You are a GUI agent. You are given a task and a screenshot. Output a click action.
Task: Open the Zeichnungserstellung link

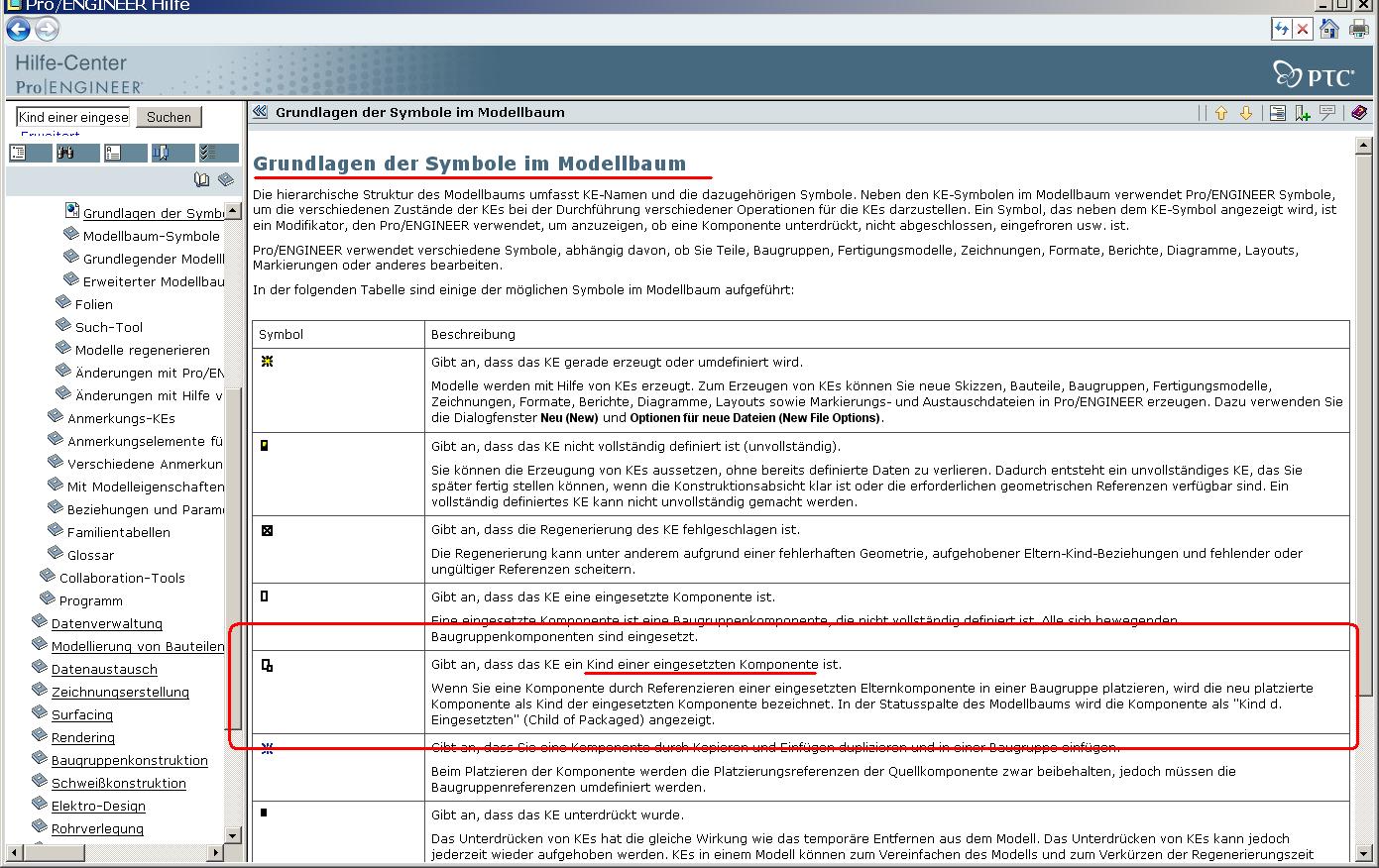[120, 692]
